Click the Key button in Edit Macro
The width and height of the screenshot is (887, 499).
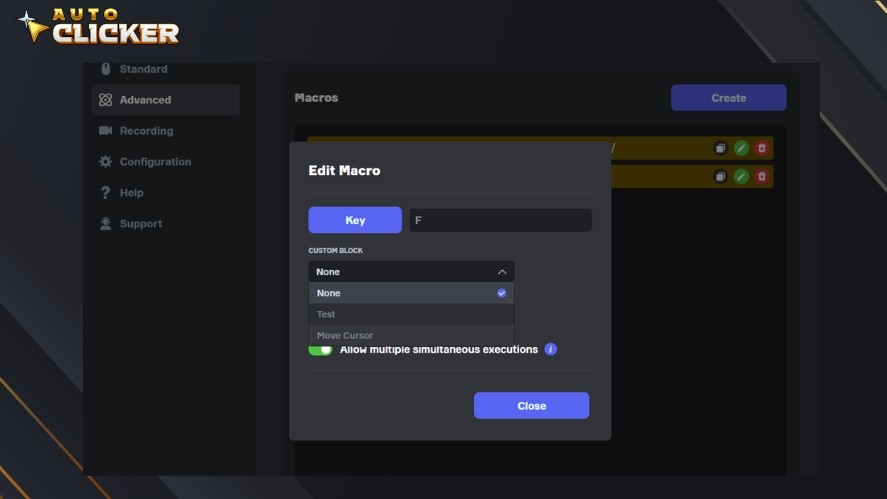[x=355, y=220]
